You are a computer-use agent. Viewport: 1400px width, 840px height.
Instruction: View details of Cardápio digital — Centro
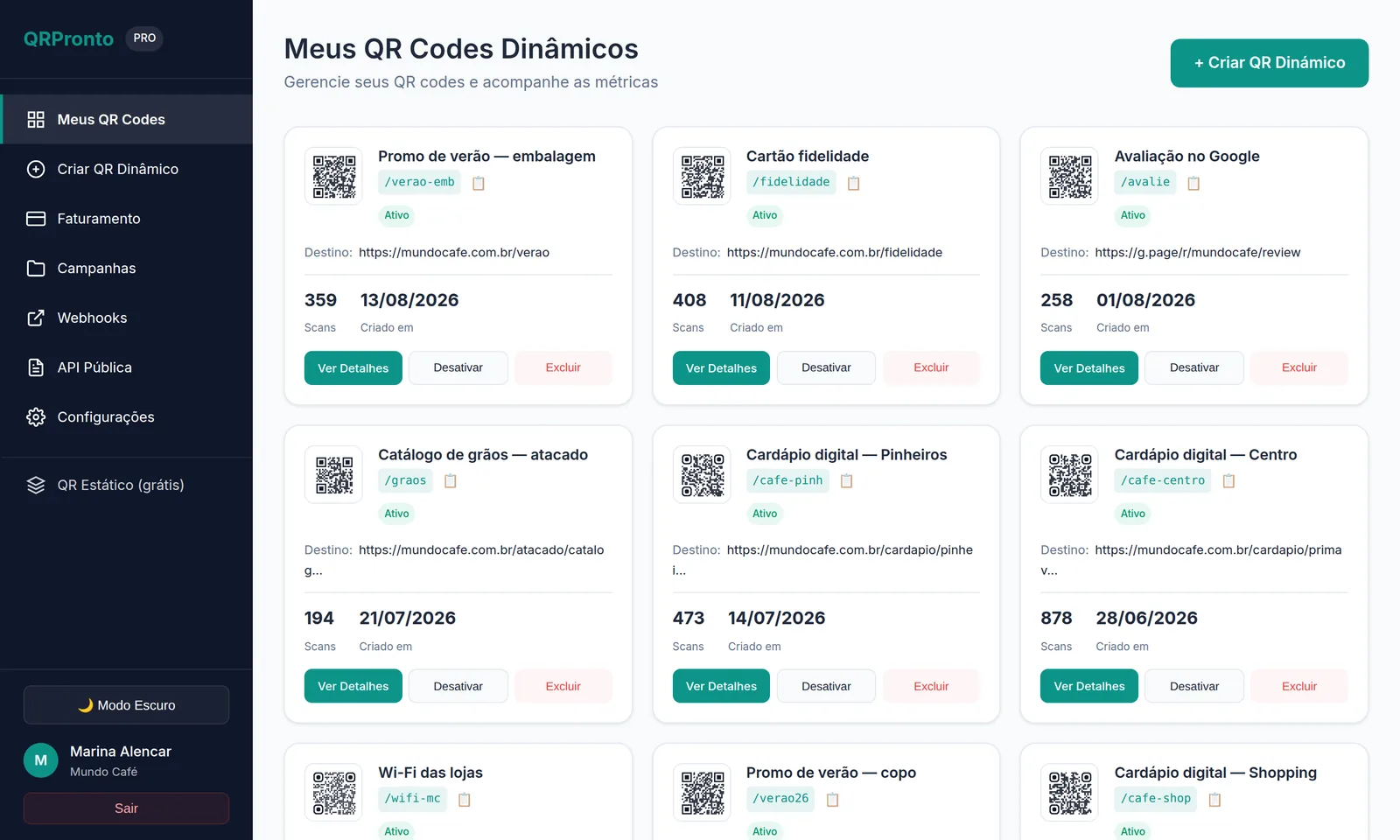pyautogui.click(x=1089, y=687)
